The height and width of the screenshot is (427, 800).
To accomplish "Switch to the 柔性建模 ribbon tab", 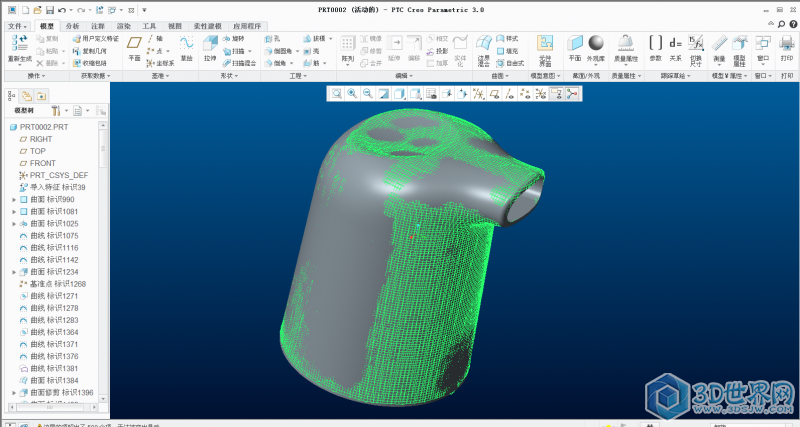I will pyautogui.click(x=207, y=26).
